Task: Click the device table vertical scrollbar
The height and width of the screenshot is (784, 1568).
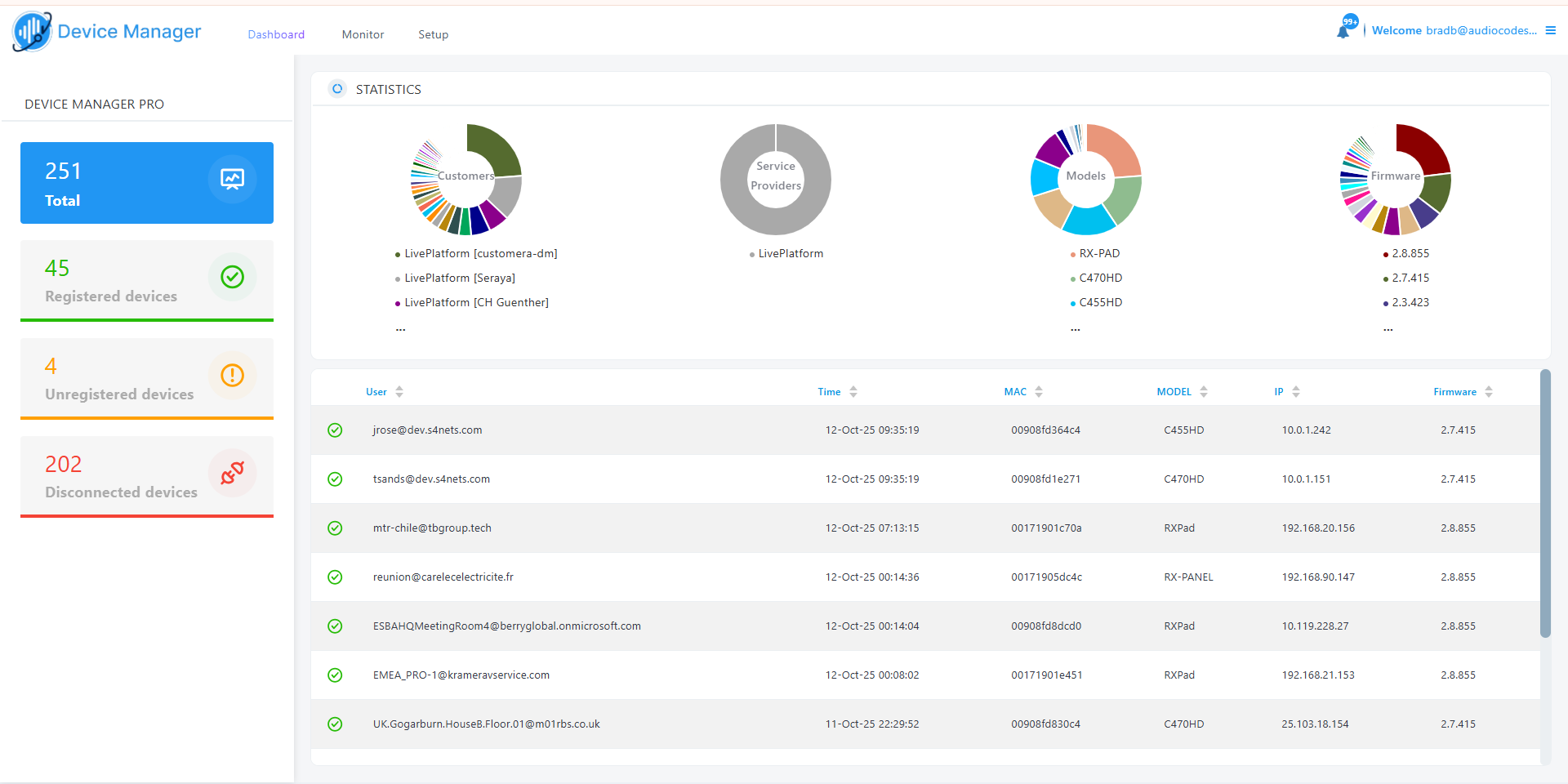Action: (1544, 504)
